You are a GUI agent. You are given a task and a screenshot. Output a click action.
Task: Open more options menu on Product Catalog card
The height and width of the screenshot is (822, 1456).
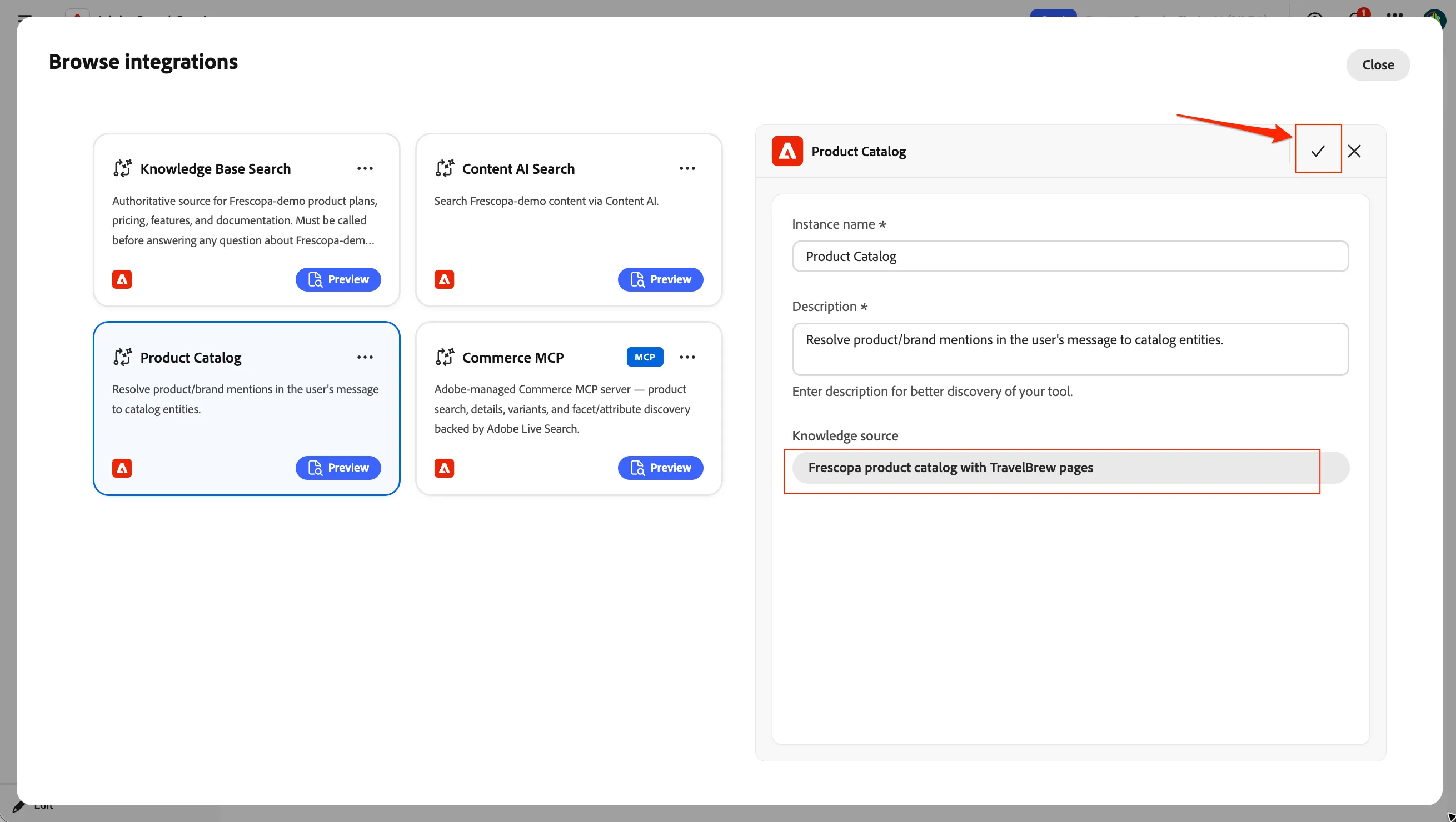click(x=365, y=357)
